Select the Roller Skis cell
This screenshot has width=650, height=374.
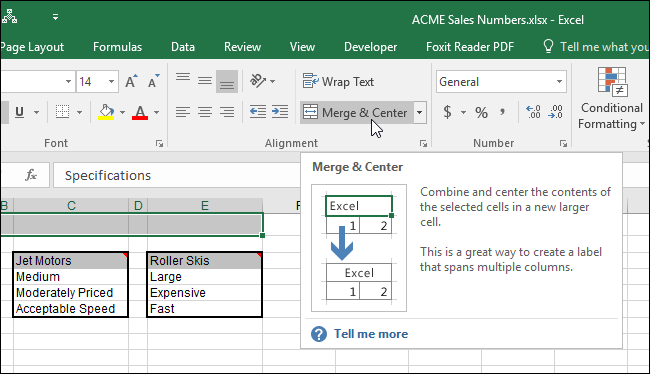point(204,260)
